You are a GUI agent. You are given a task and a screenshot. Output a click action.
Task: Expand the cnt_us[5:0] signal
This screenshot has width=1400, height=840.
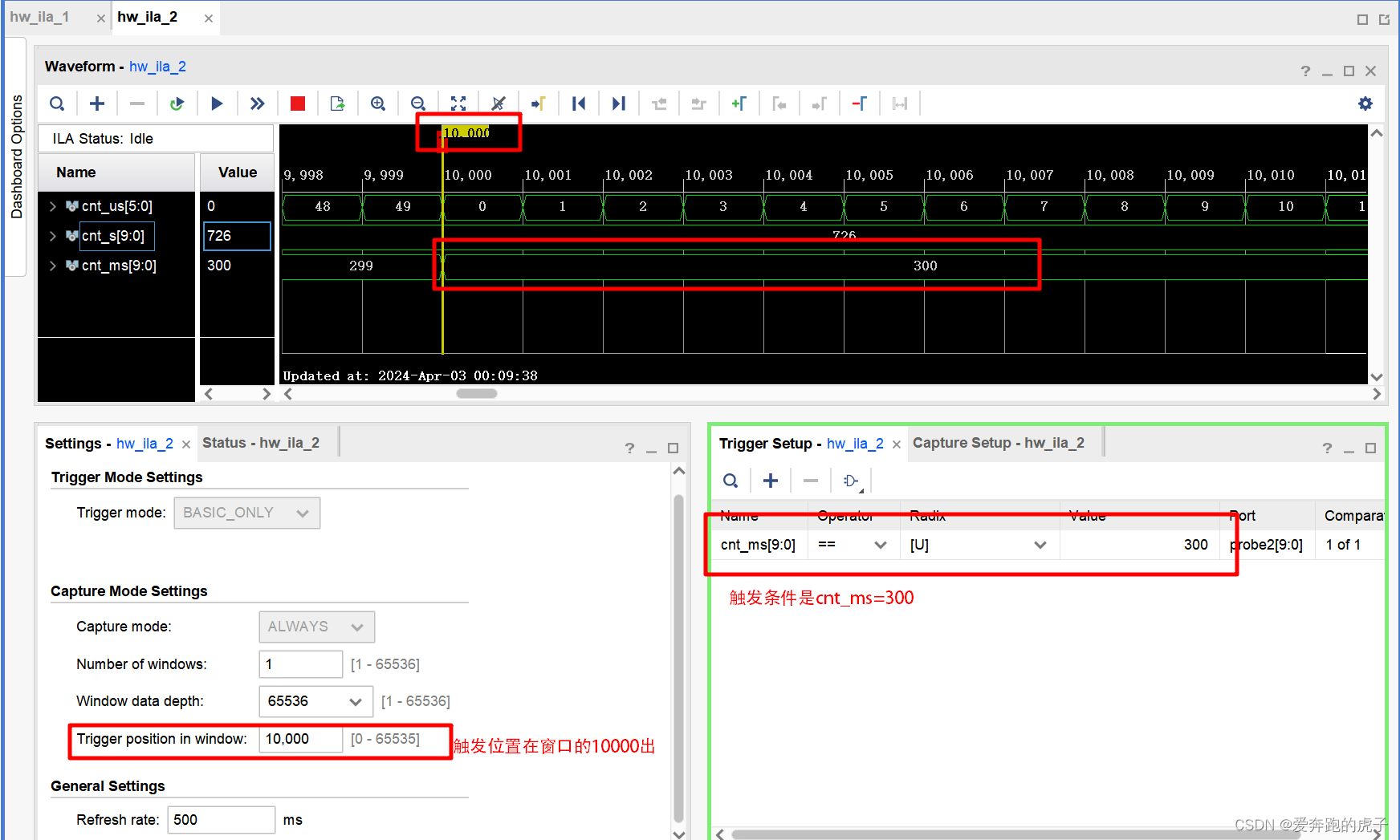(53, 205)
